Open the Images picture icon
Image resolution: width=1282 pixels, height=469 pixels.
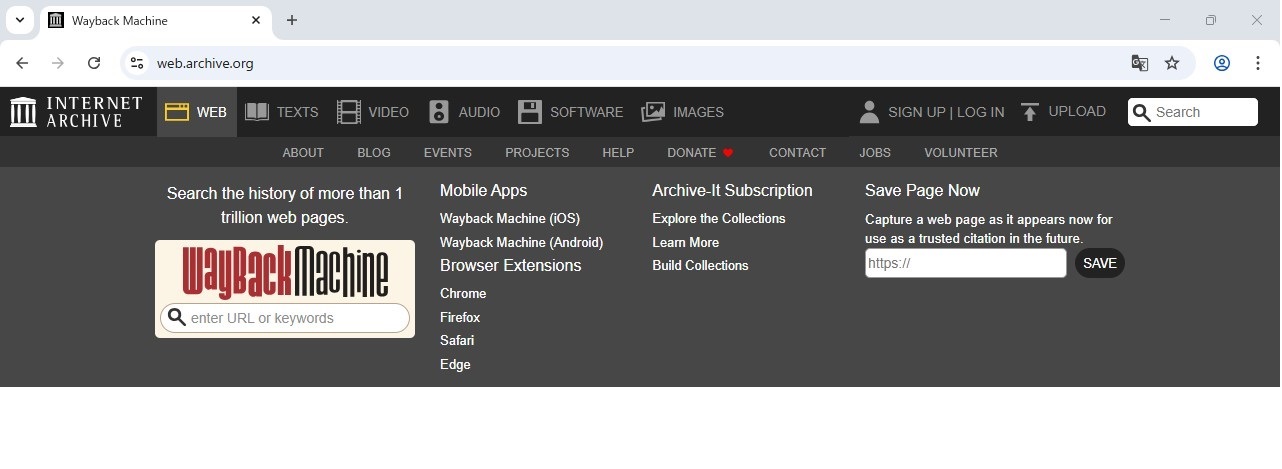(x=653, y=112)
